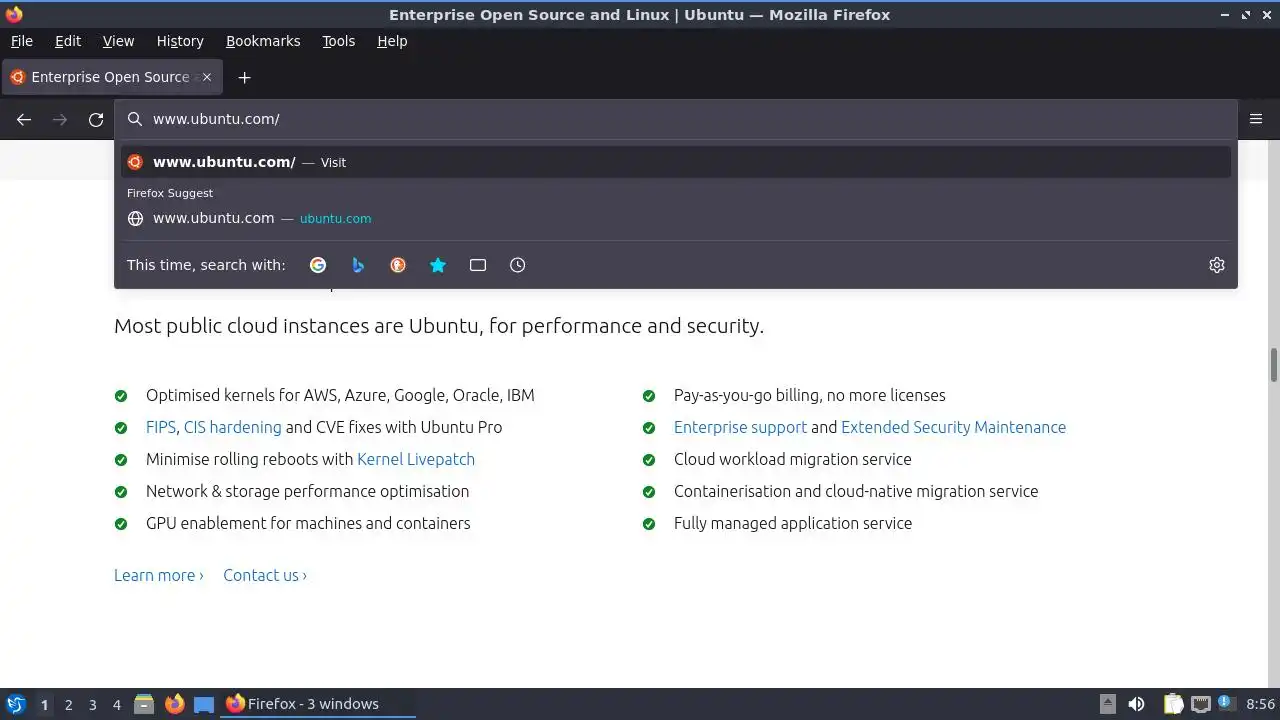Click Firefox - 3 windows taskbar button

click(318, 704)
